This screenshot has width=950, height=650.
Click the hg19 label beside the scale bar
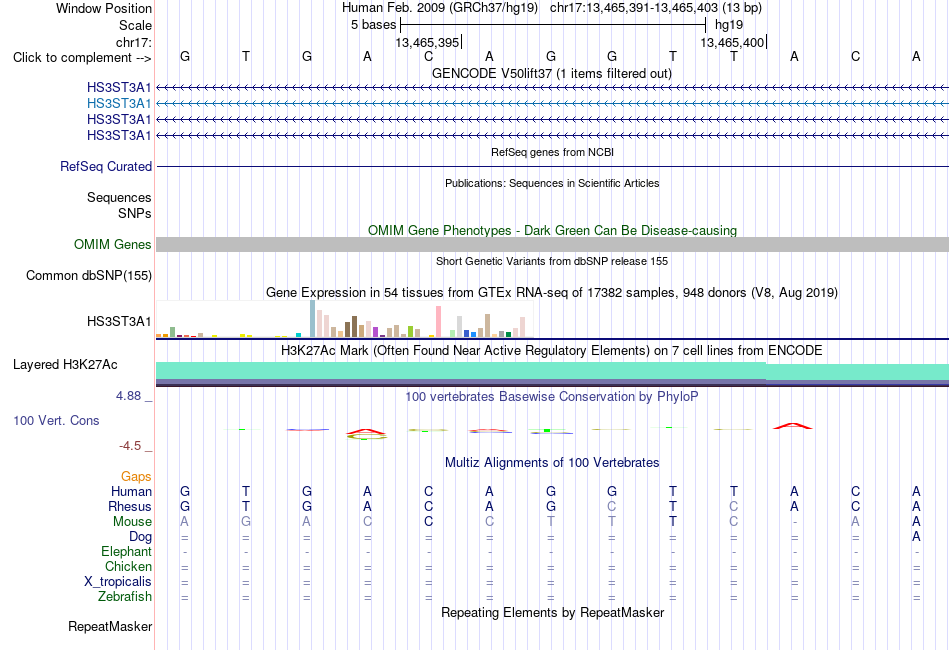(729, 25)
